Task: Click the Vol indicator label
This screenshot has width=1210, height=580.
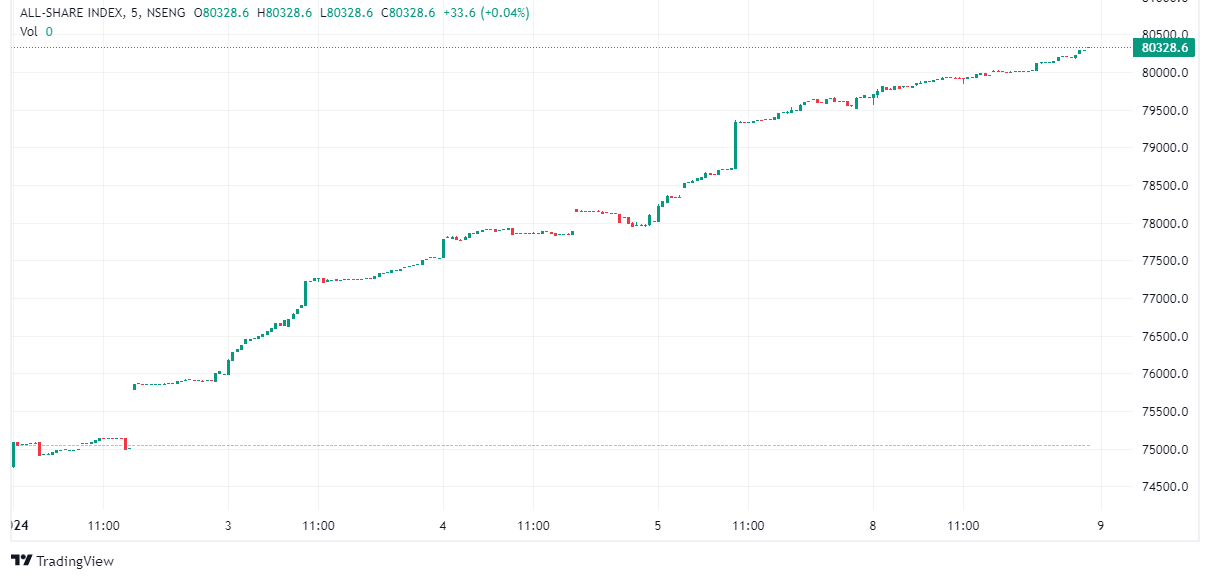Action: [29, 31]
